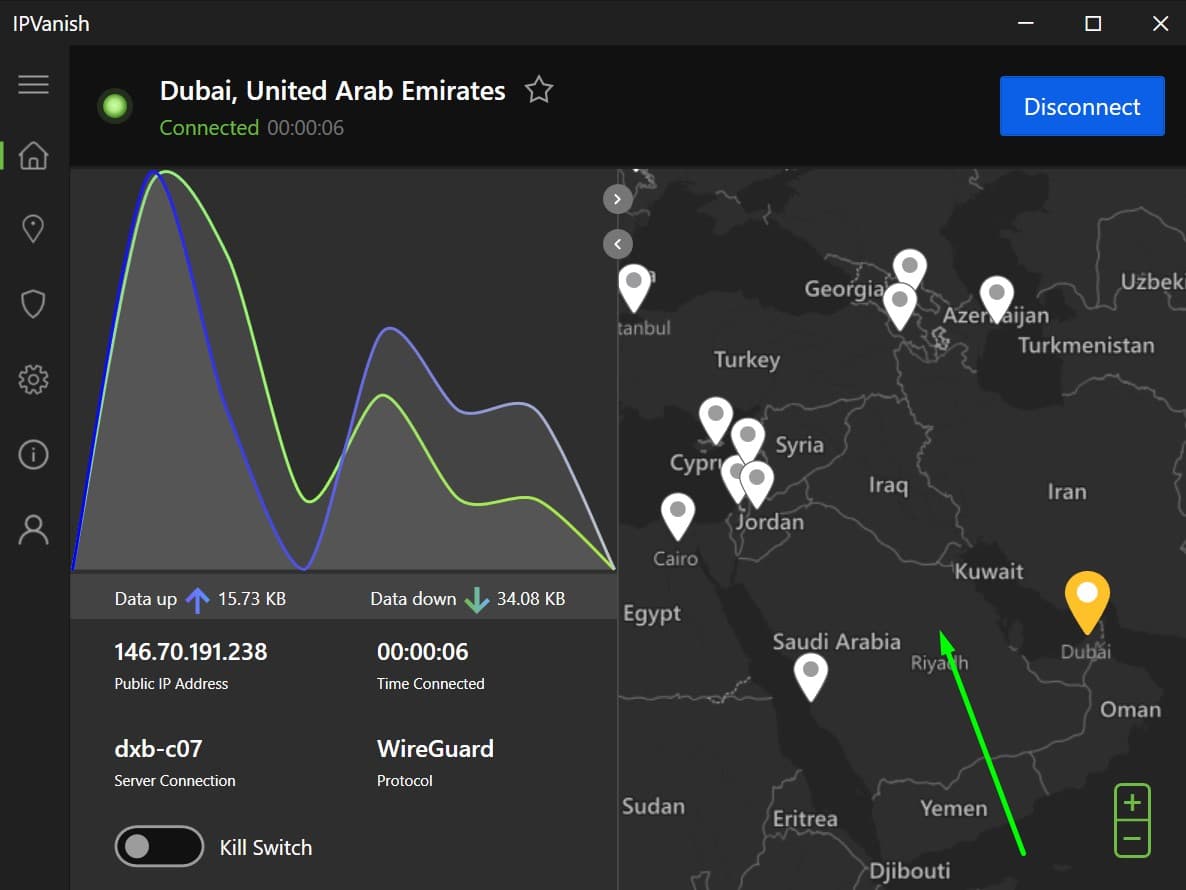The height and width of the screenshot is (890, 1186).
Task: Click the Data up 15.73 KB value
Action: 252,599
